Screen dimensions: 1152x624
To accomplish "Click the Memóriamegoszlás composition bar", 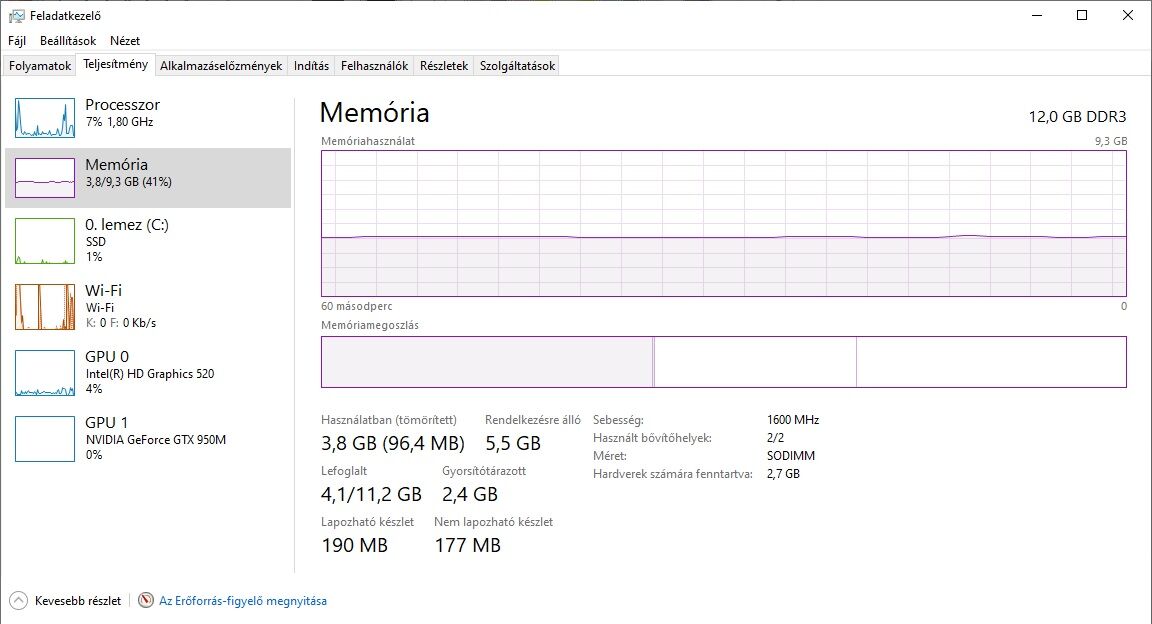I will 724,362.
